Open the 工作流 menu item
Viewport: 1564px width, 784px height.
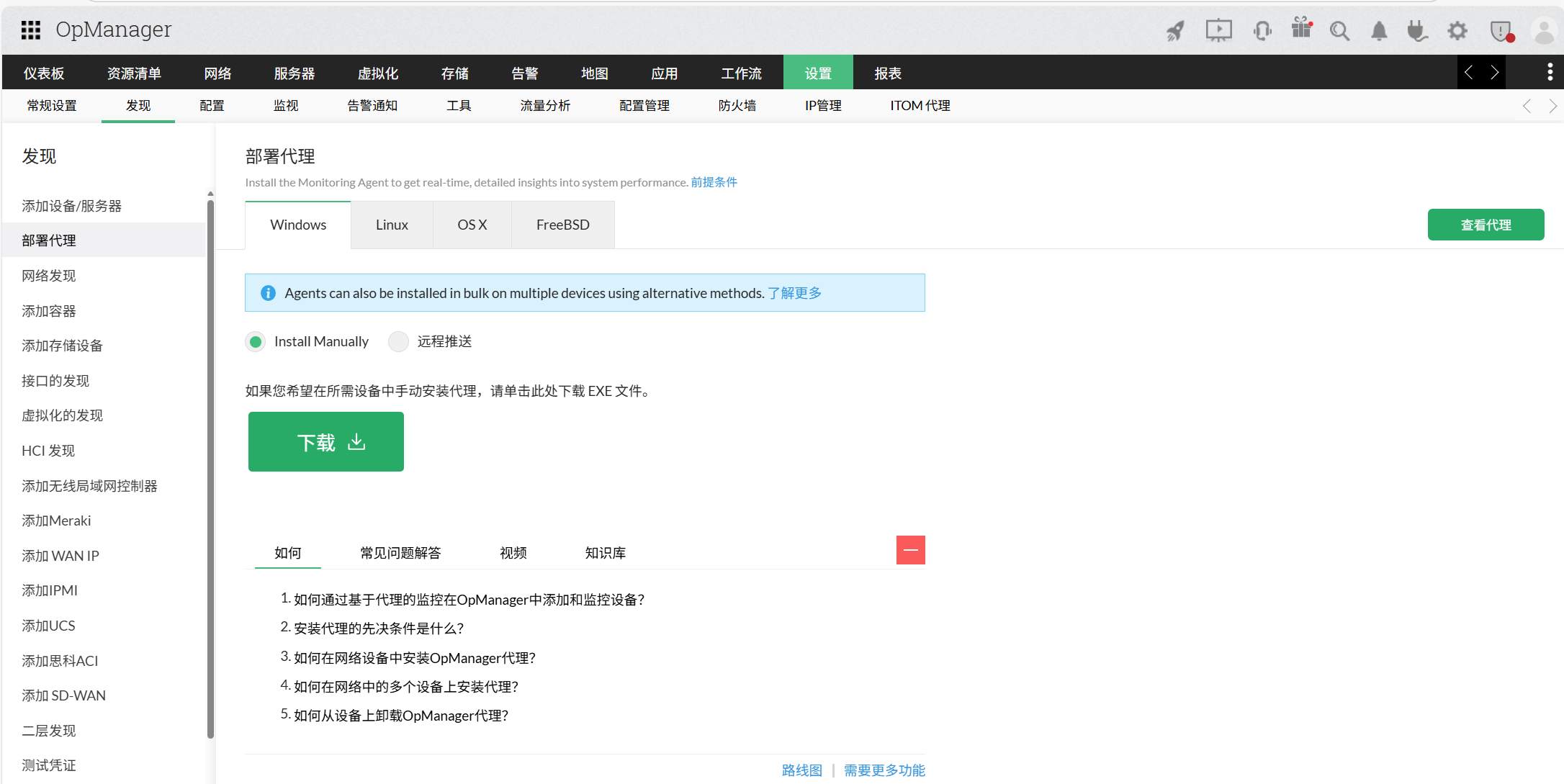[x=741, y=72]
